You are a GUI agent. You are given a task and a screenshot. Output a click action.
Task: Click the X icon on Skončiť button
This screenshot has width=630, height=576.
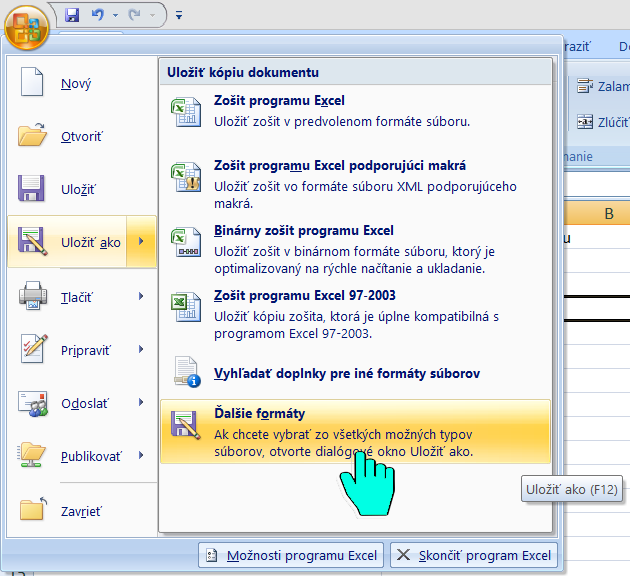coord(403,555)
